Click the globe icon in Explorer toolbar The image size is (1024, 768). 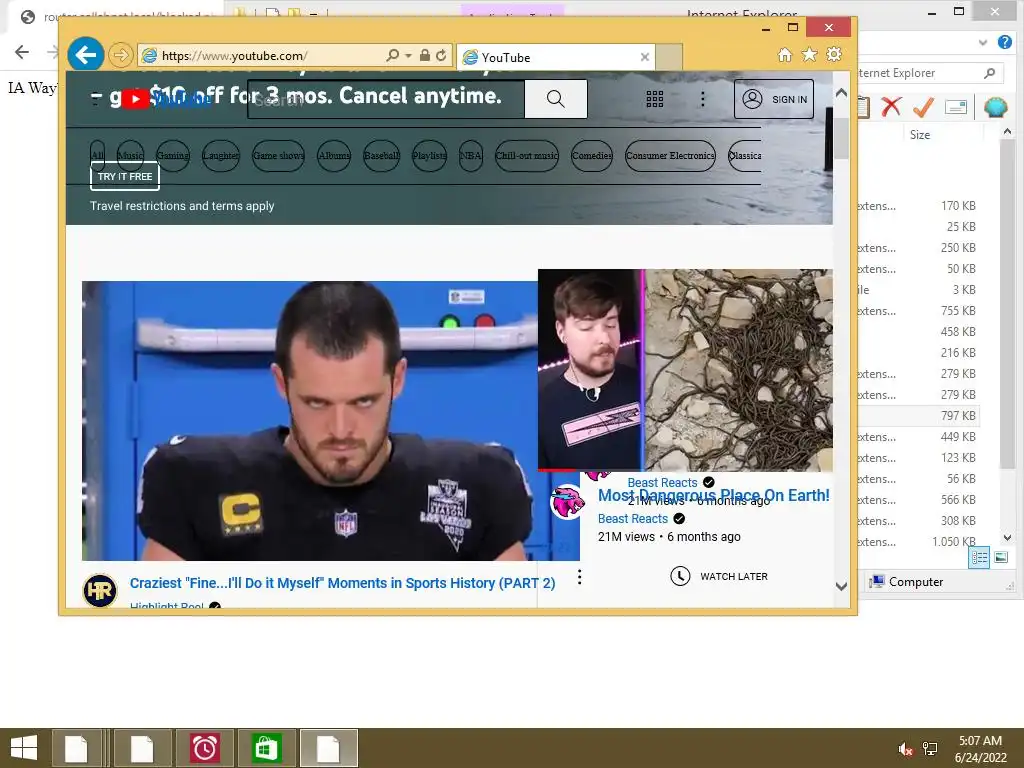pos(995,106)
